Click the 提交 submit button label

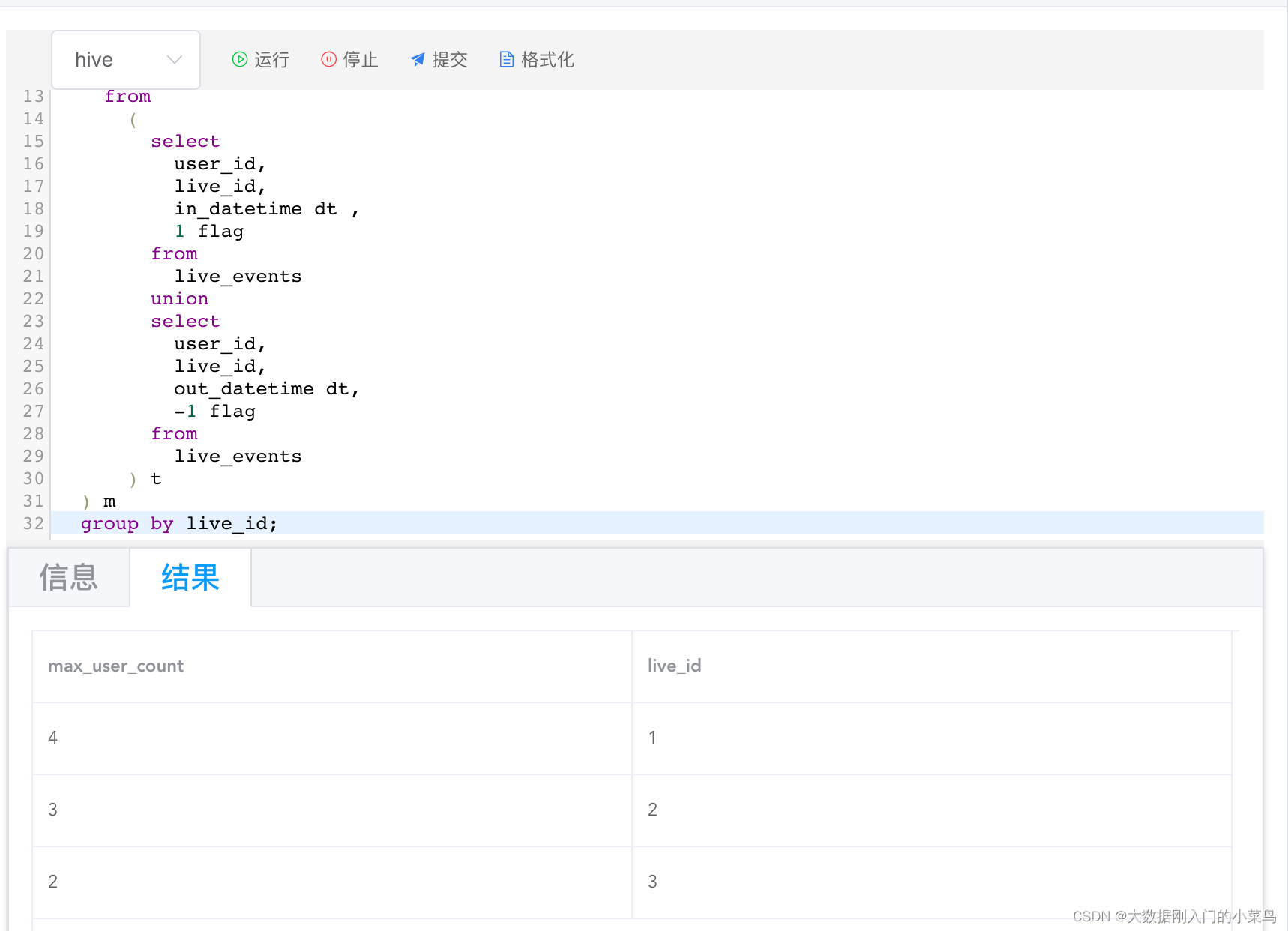(x=450, y=60)
